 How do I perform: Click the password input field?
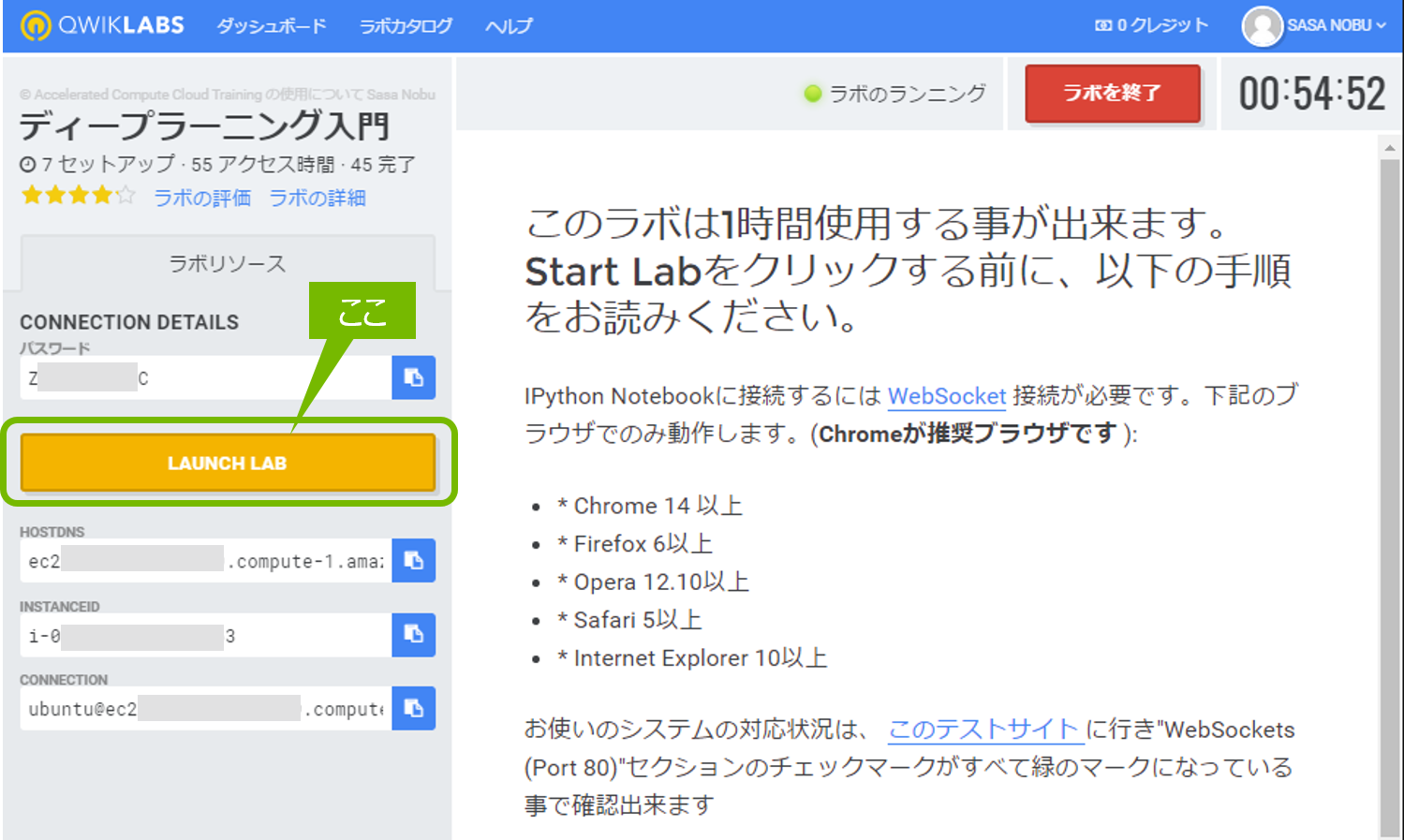point(206,377)
